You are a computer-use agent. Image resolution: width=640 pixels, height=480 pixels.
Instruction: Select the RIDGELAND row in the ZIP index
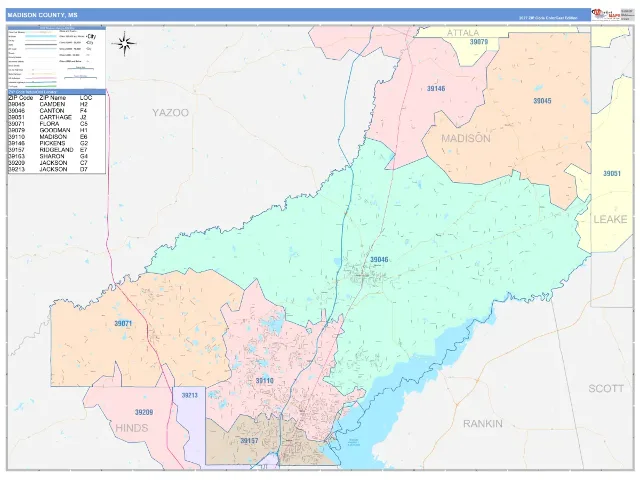click(57, 150)
